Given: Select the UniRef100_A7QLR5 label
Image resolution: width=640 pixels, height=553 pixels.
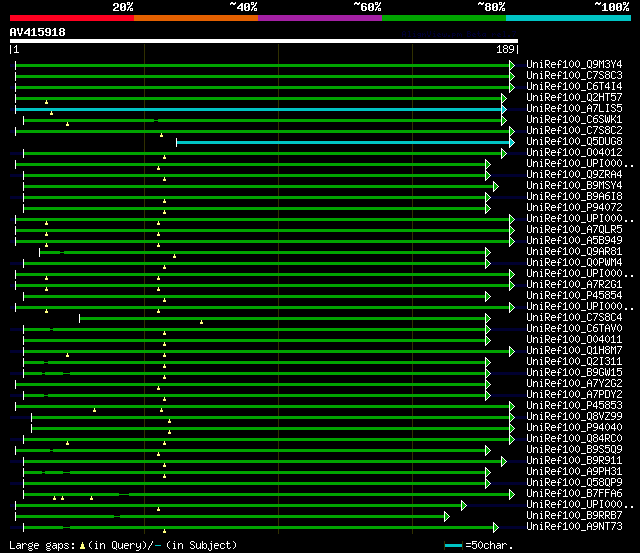Looking at the screenshot, I should [574, 230].
